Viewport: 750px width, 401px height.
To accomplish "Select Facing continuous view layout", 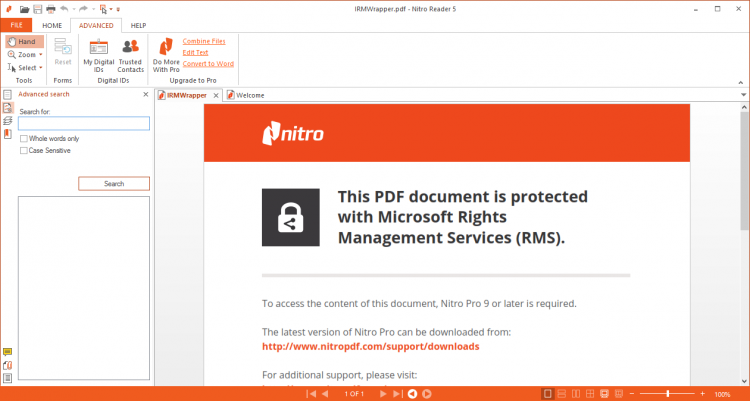I will click(590, 394).
